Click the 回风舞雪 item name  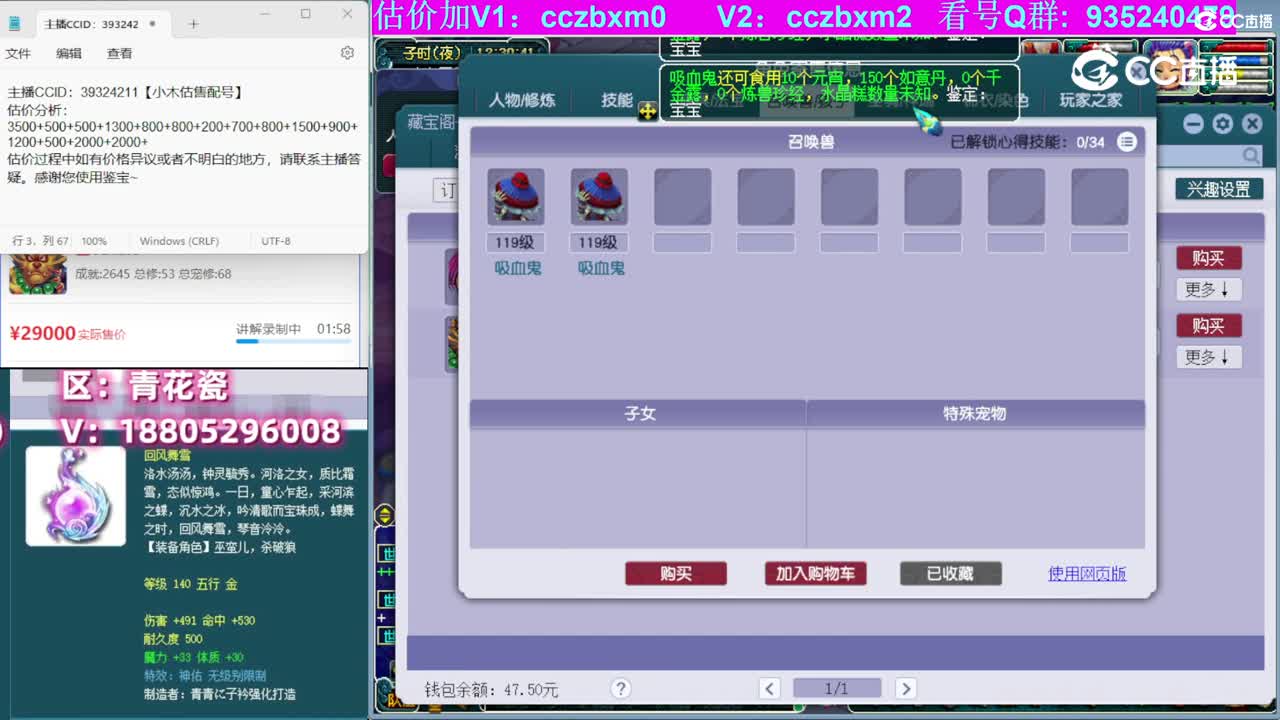tap(167, 454)
